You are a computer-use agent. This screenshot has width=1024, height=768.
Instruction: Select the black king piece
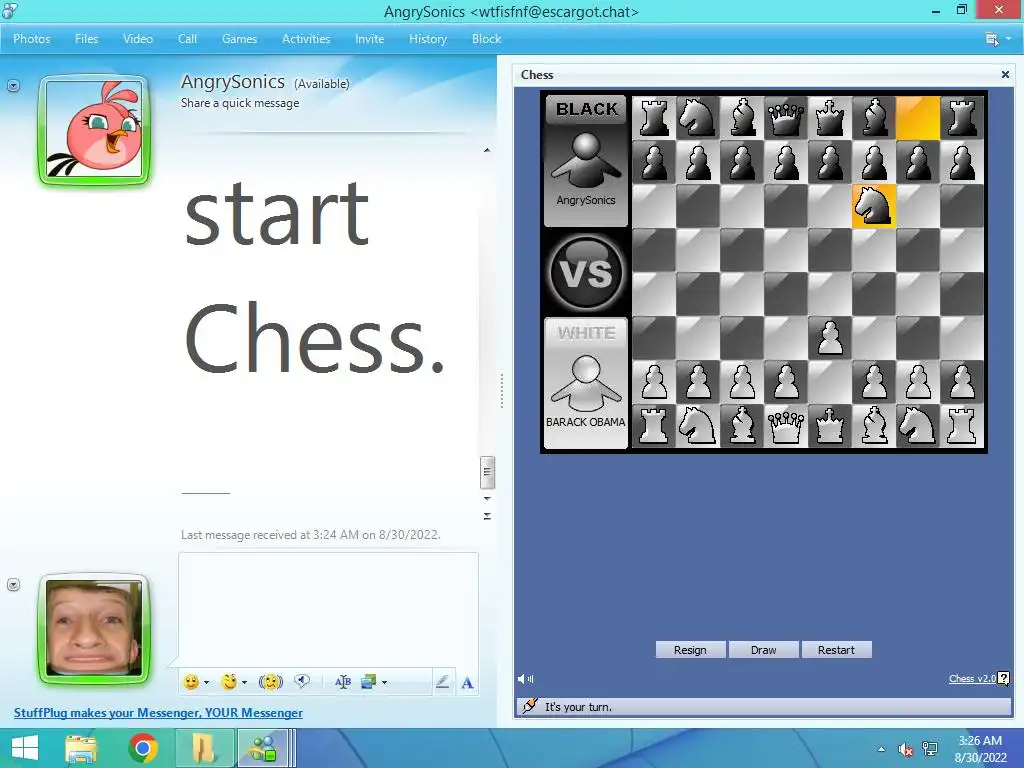click(x=830, y=118)
